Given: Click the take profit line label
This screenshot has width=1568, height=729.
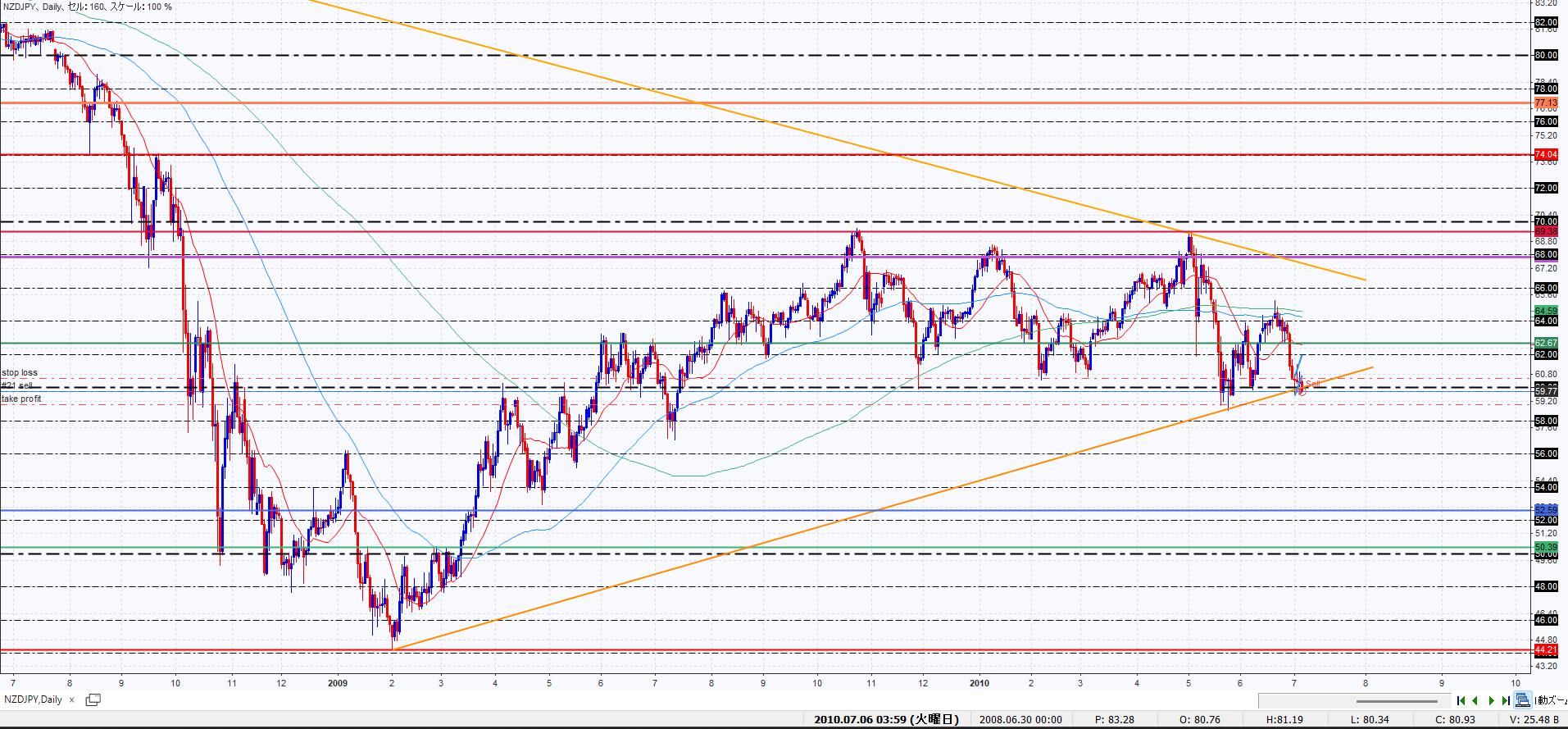Looking at the screenshot, I should (21, 399).
